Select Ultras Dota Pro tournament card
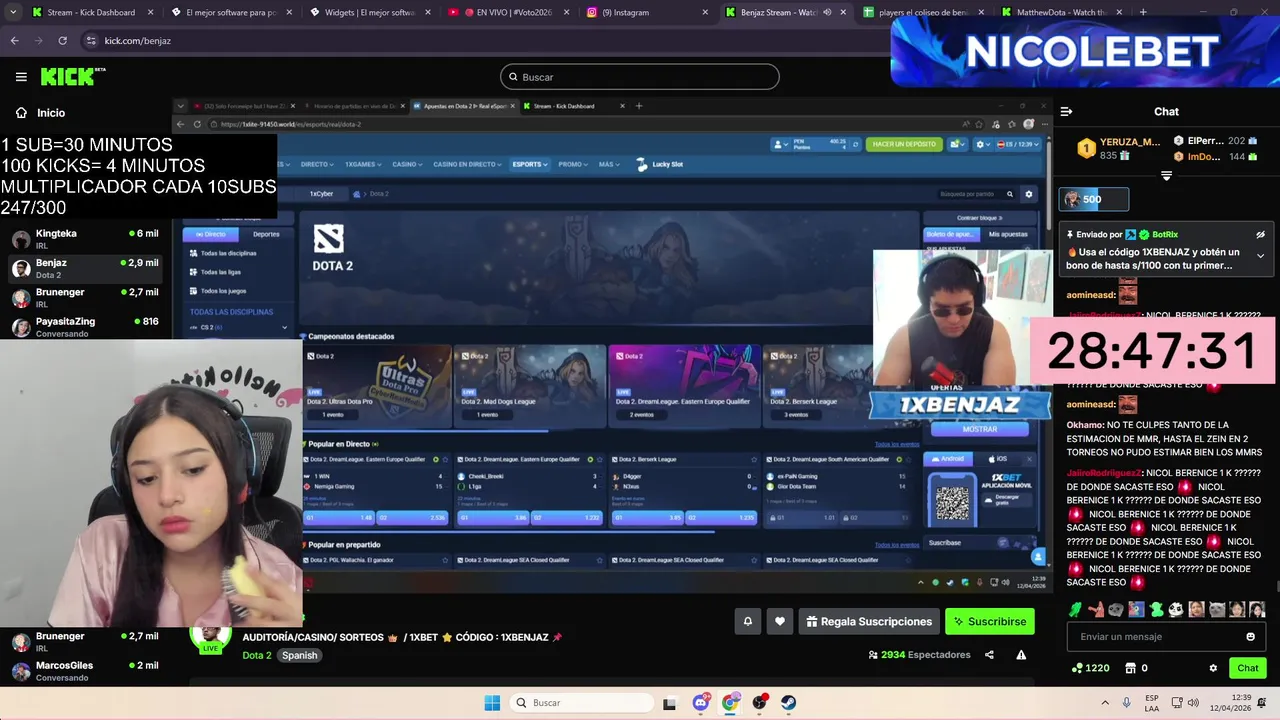Image resolution: width=1280 pixels, height=720 pixels. coord(378,386)
